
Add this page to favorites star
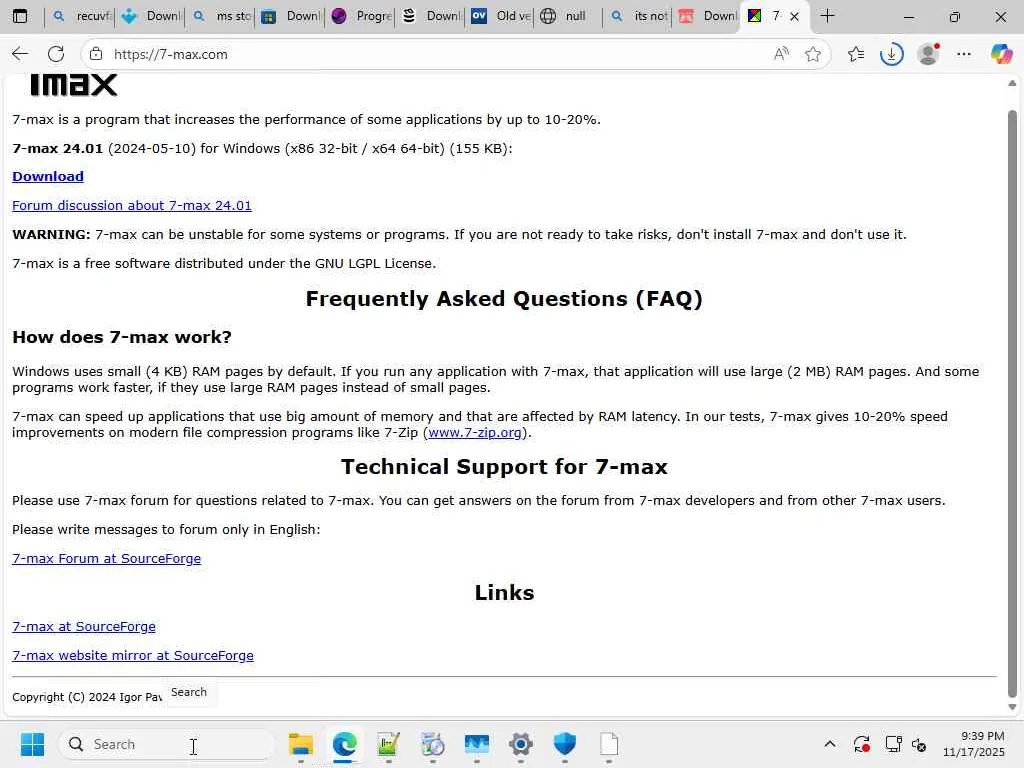point(812,54)
